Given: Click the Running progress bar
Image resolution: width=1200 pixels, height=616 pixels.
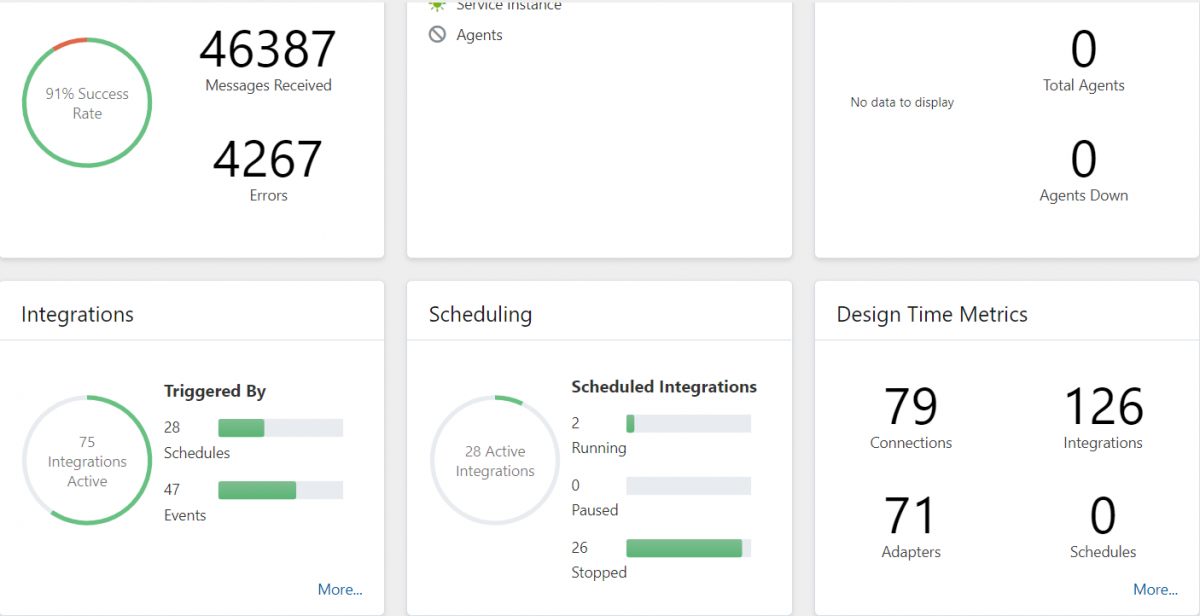Looking at the screenshot, I should click(688, 423).
